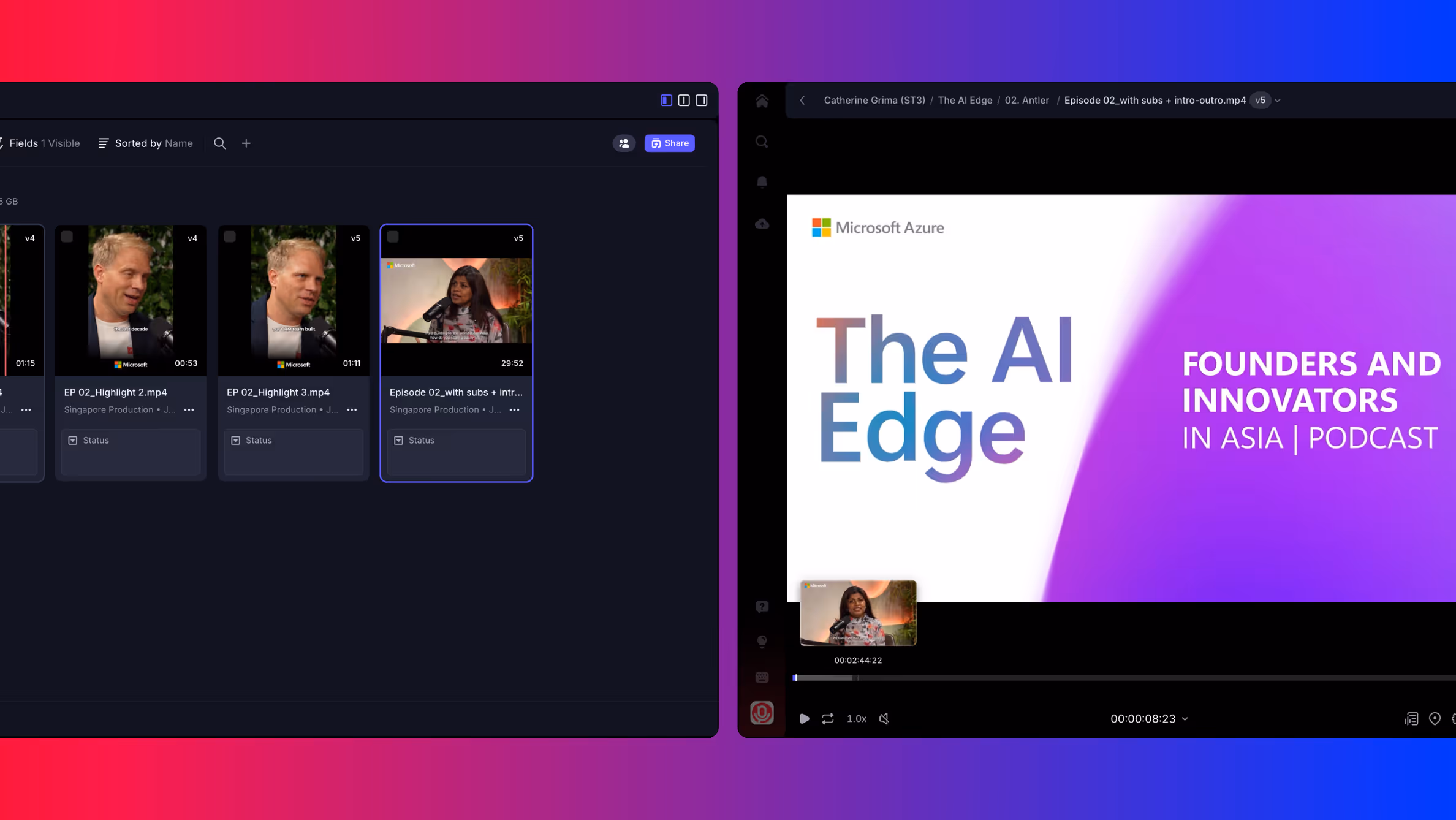Viewport: 1456px width, 820px height.
Task: Open more options on the partially visible first card
Action: [x=26, y=410]
